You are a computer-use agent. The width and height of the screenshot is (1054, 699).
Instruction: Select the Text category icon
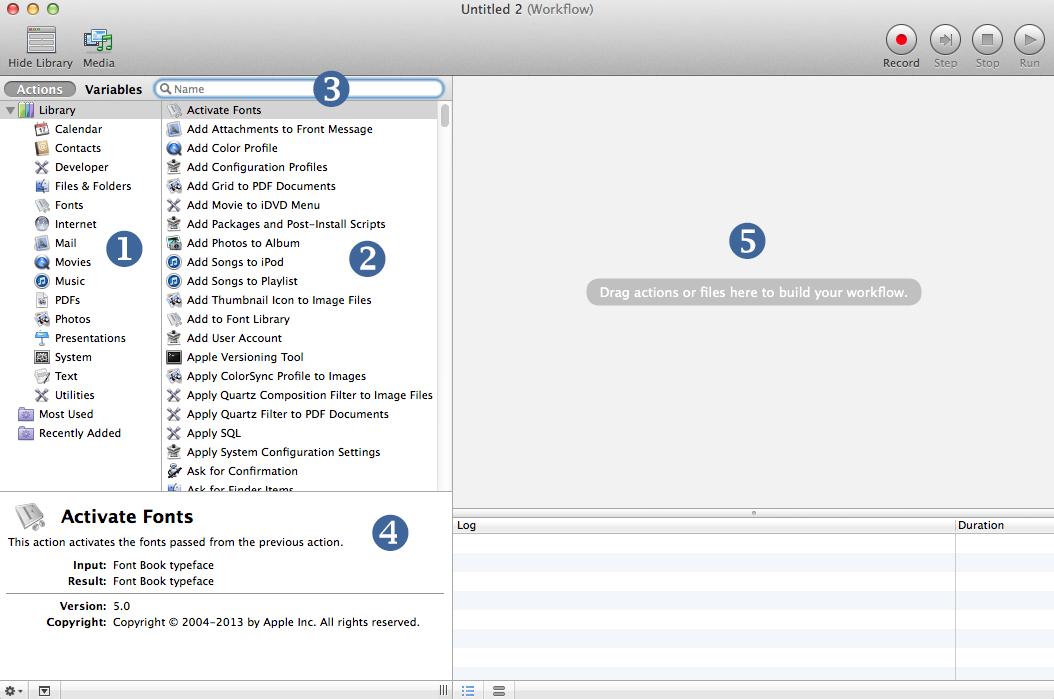(x=42, y=376)
